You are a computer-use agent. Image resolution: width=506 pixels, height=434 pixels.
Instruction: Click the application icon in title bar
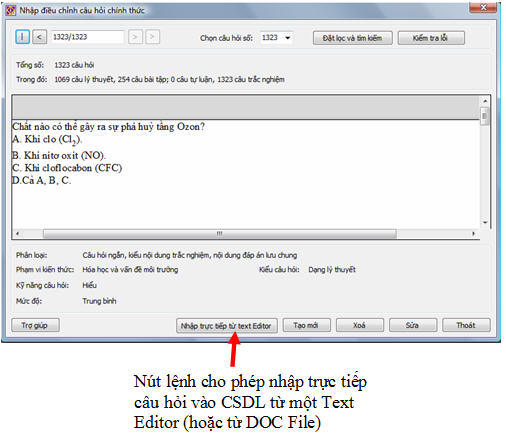click(11, 11)
